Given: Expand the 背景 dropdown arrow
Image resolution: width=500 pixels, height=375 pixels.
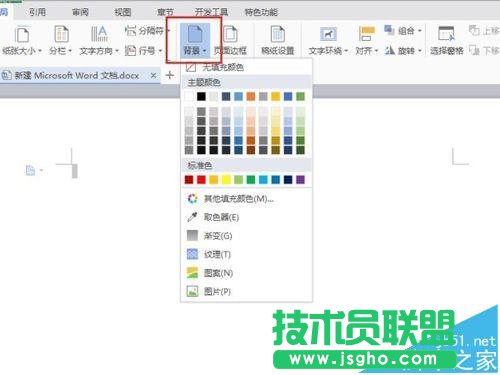Looking at the screenshot, I should point(204,51).
